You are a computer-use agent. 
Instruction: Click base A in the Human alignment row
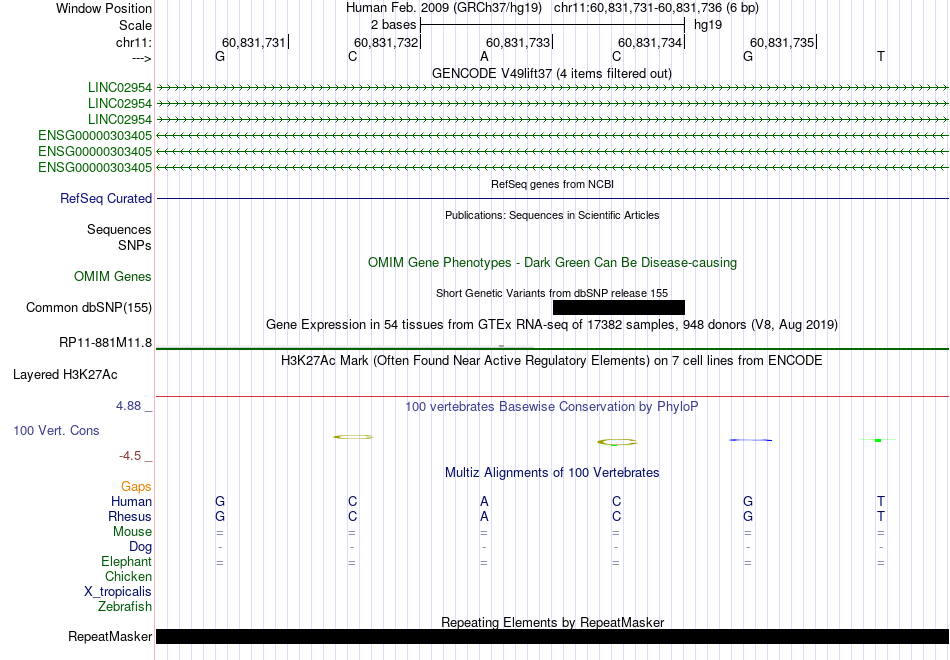pos(484,501)
